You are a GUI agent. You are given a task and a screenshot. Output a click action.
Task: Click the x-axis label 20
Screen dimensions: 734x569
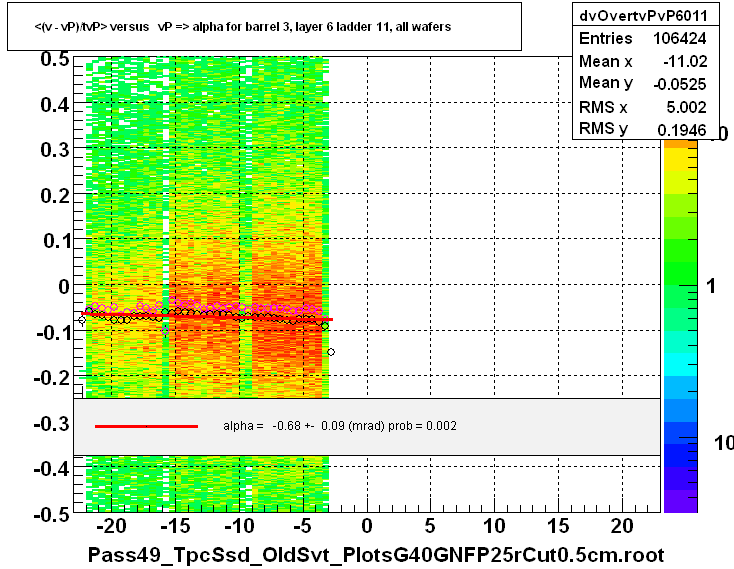coord(622,526)
